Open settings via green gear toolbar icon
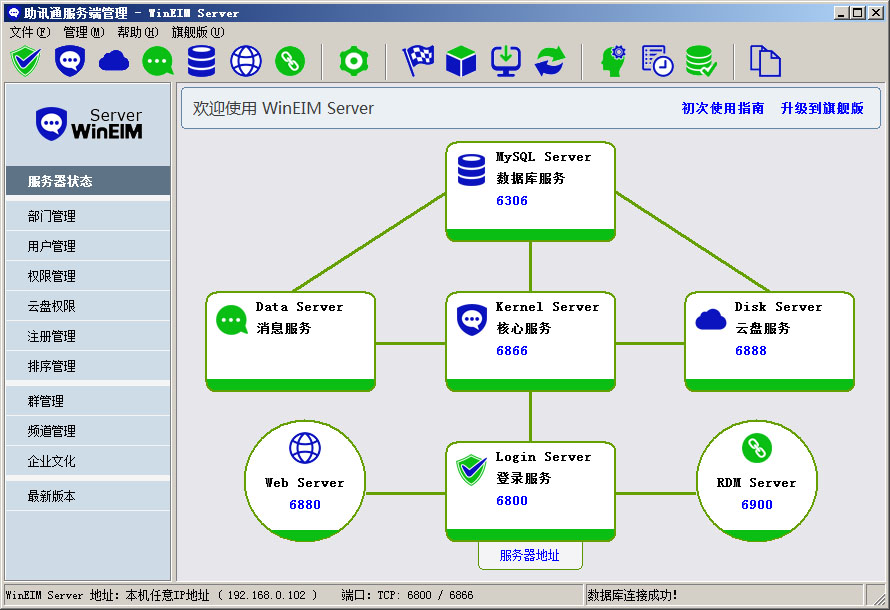890x610 pixels. pos(354,61)
